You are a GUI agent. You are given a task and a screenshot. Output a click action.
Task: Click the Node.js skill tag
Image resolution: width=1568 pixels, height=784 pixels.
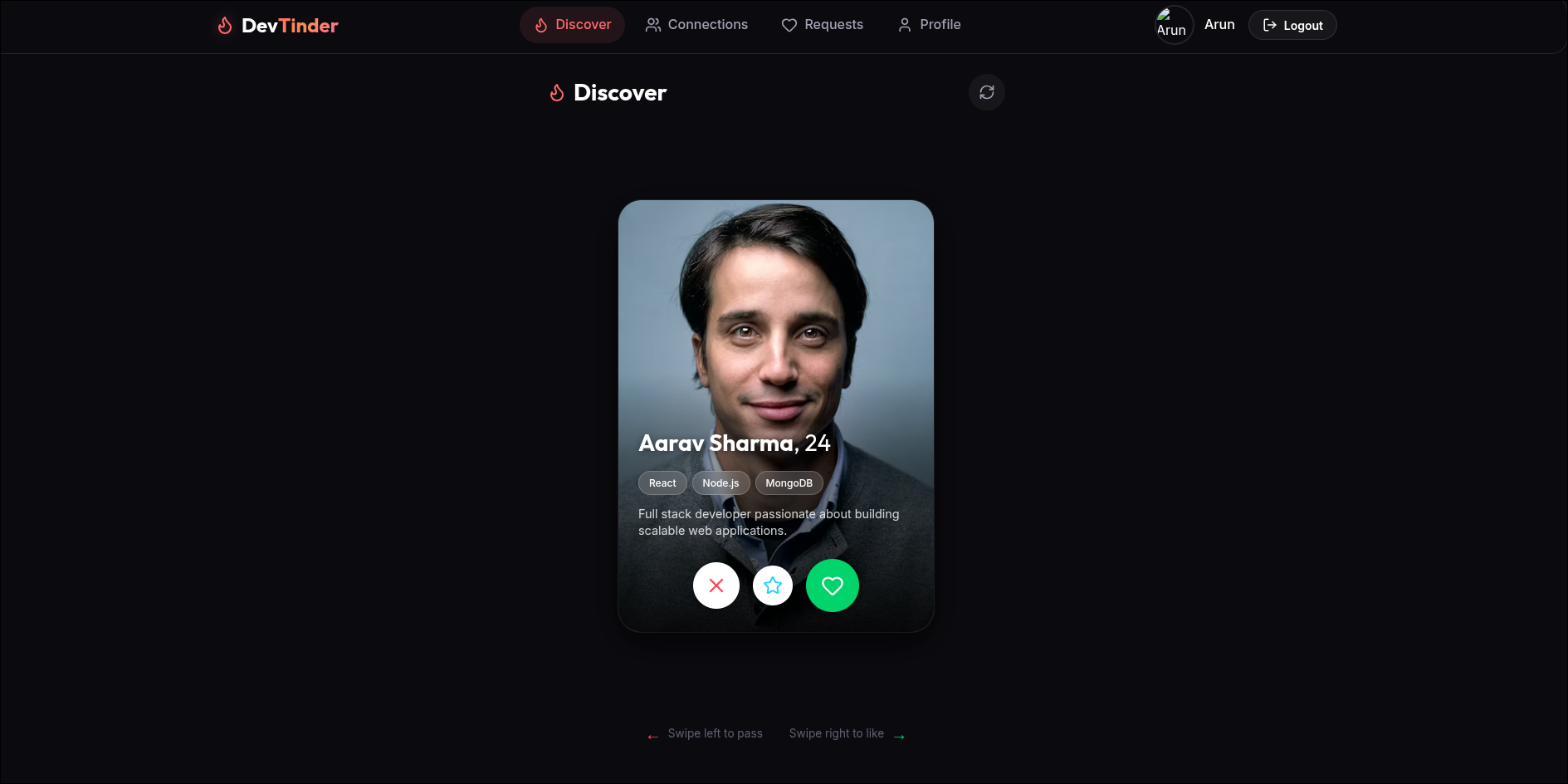coord(720,483)
